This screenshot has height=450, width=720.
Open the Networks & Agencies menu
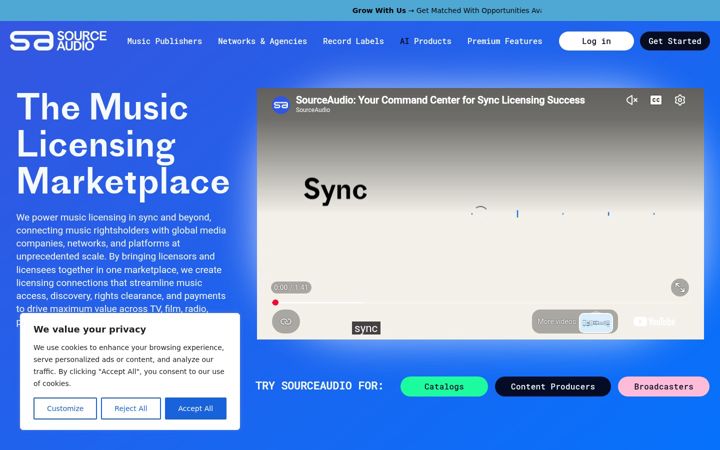coord(262,41)
